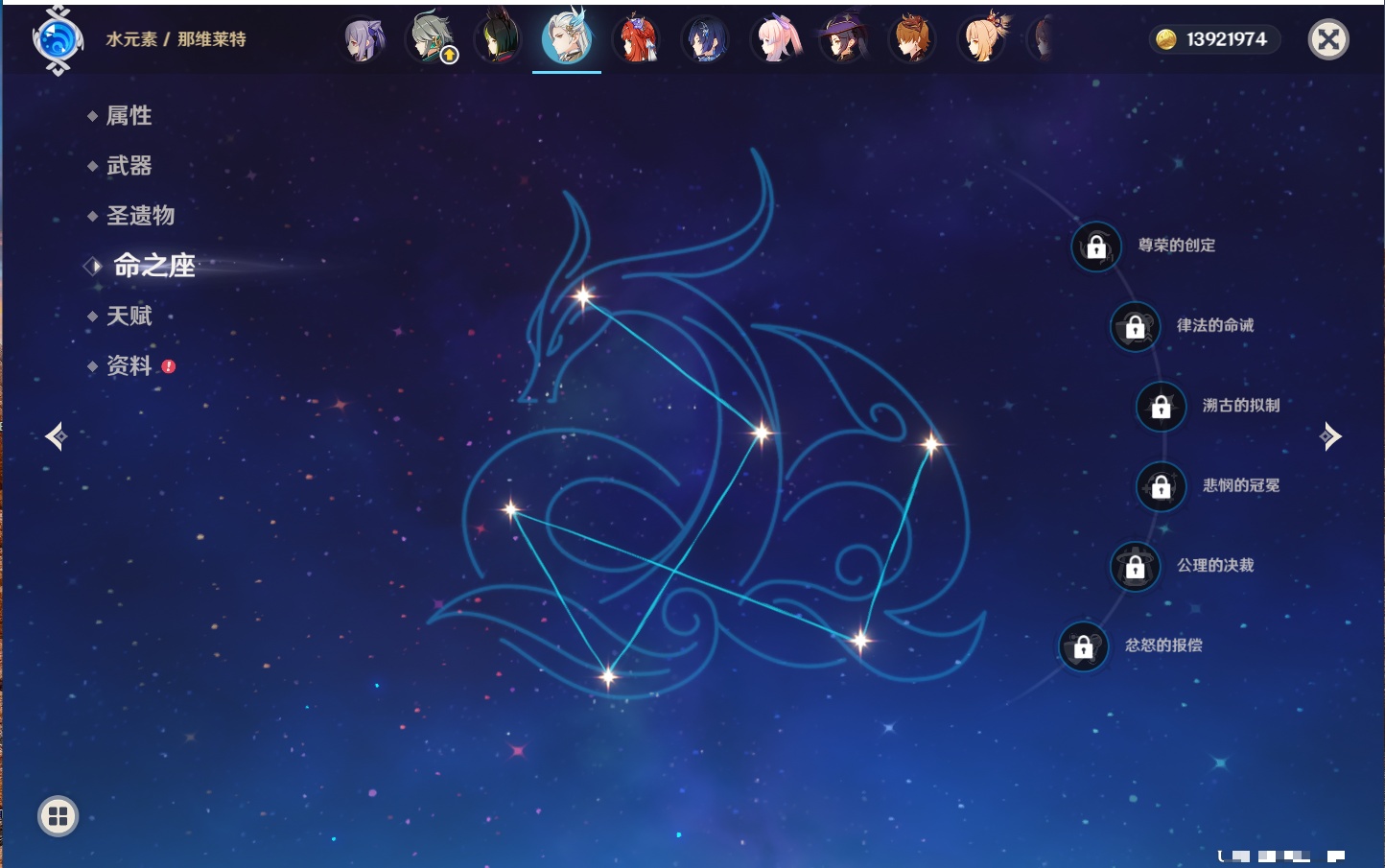Image resolution: width=1385 pixels, height=868 pixels.
Task: Go to the previous character with left arrow
Action: click(56, 436)
